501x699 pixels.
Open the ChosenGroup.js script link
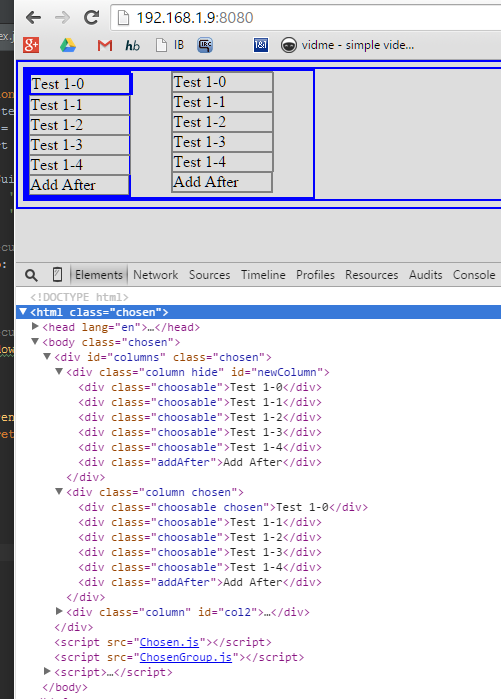click(x=186, y=658)
